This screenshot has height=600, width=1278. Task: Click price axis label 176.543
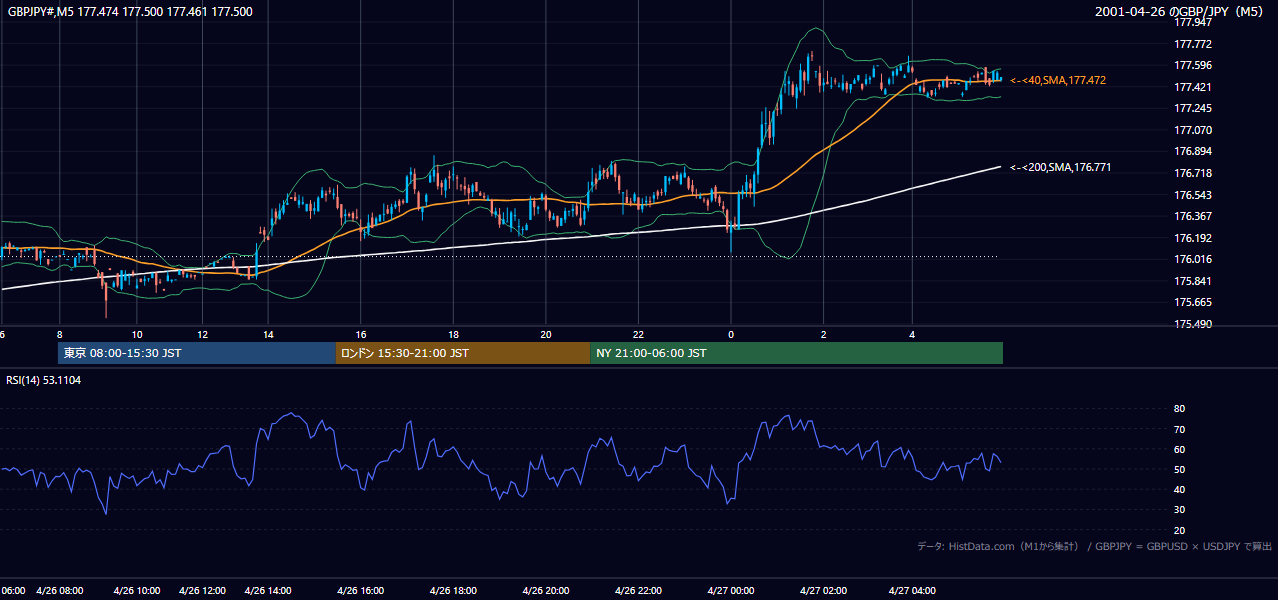pyautogui.click(x=1193, y=195)
